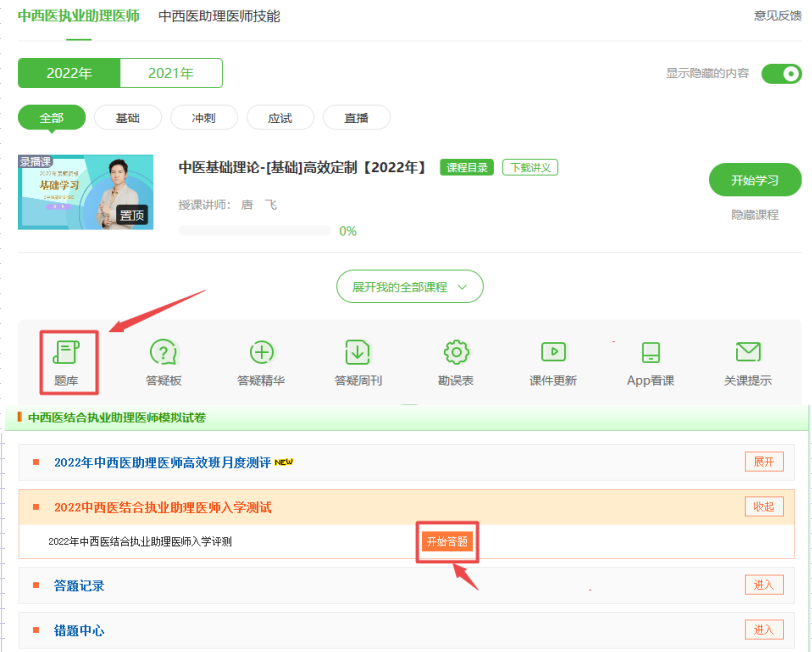
Task: Open App看课 mobile viewing option
Action: click(650, 362)
